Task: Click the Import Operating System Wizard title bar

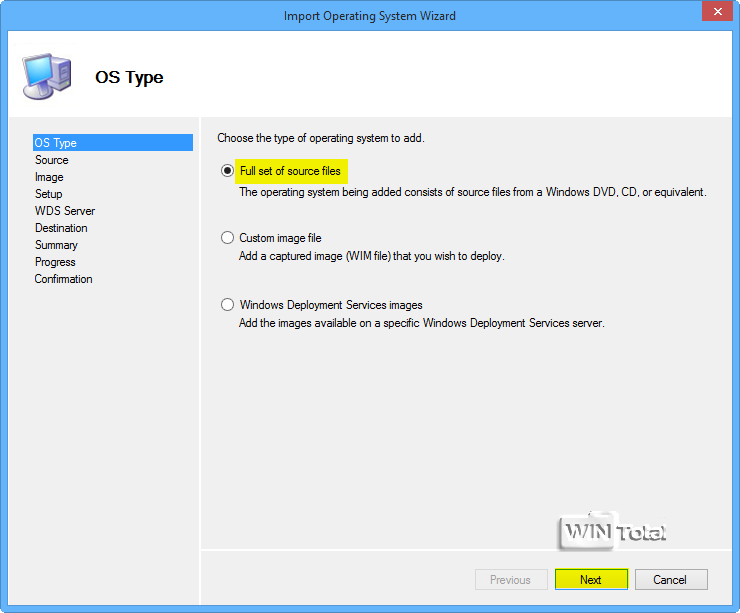Action: pyautogui.click(x=369, y=16)
